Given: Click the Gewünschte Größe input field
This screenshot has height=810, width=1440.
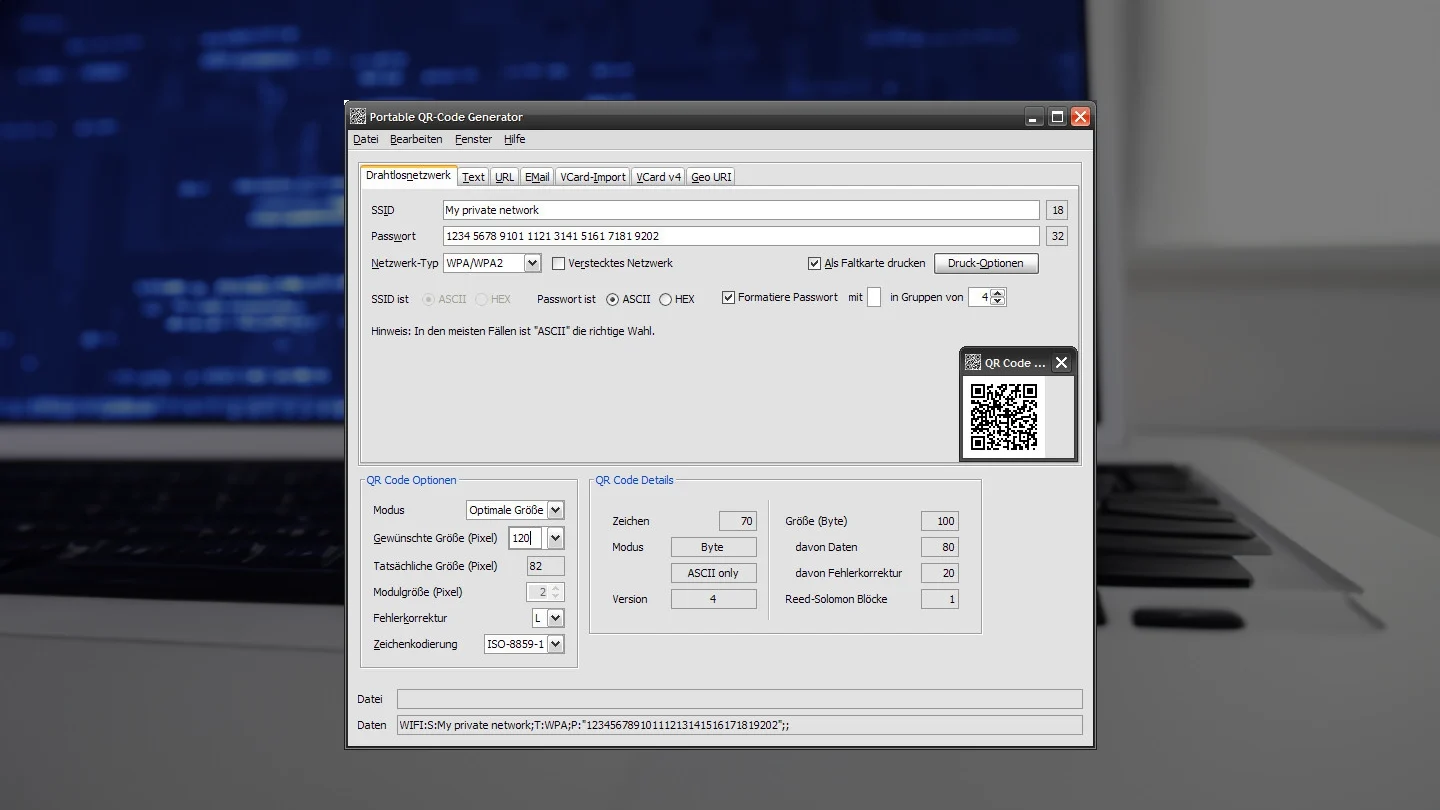Looking at the screenshot, I should (525, 538).
